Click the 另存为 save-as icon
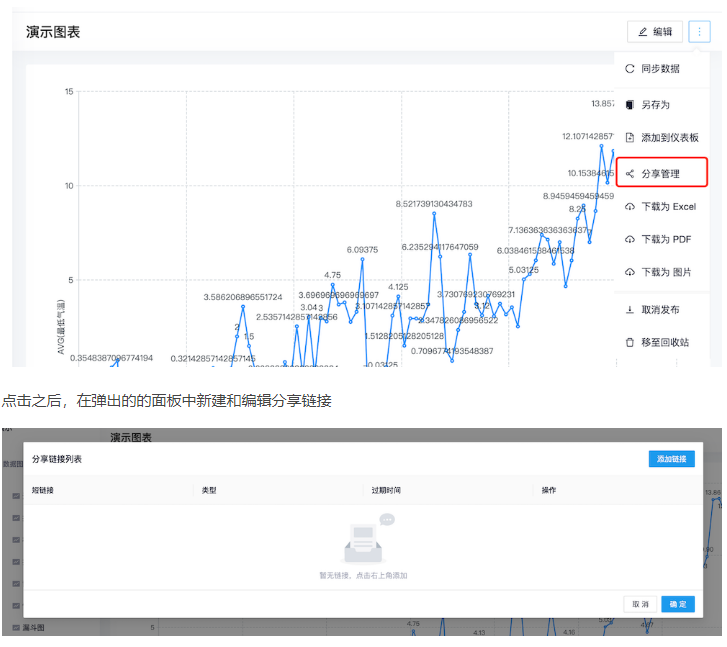Viewport: 727px width, 647px height. (x=630, y=105)
